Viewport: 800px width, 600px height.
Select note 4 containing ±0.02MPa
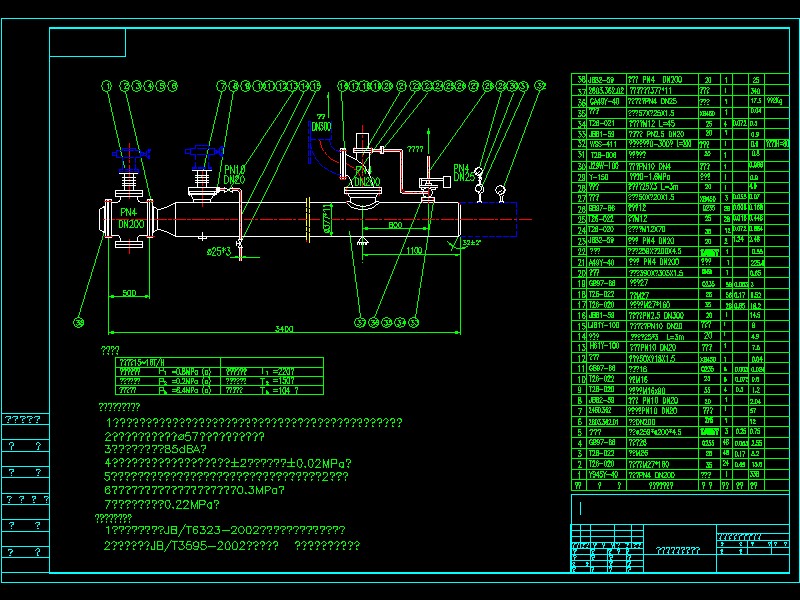[228, 463]
